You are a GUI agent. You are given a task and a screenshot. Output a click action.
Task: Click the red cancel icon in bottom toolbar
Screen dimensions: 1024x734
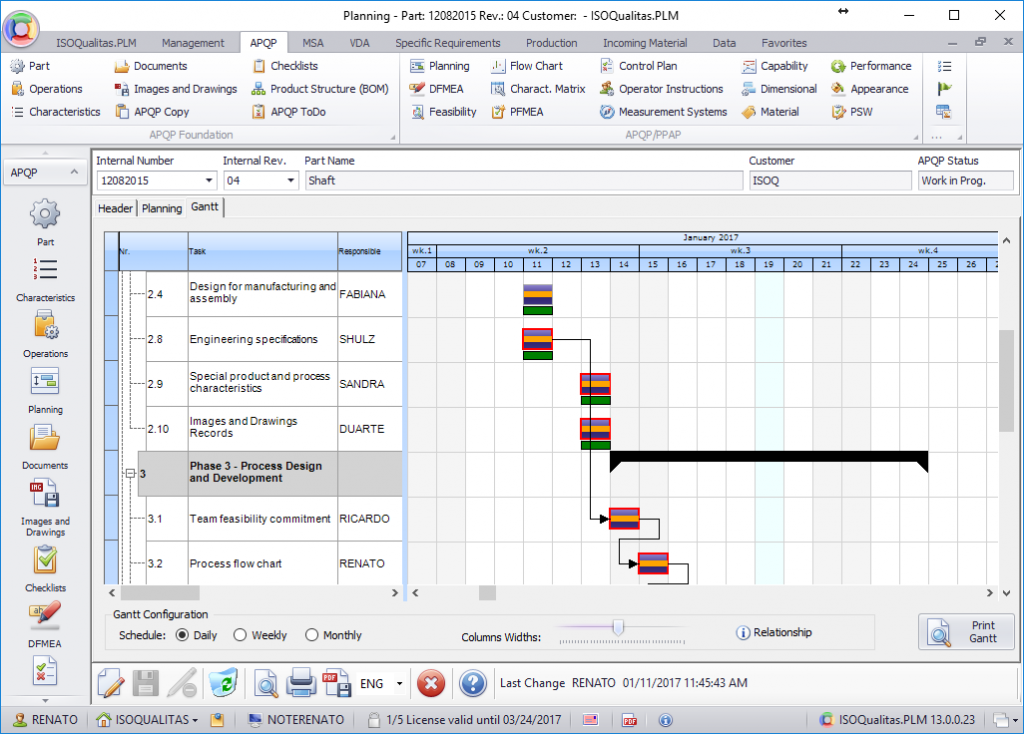tap(430, 684)
